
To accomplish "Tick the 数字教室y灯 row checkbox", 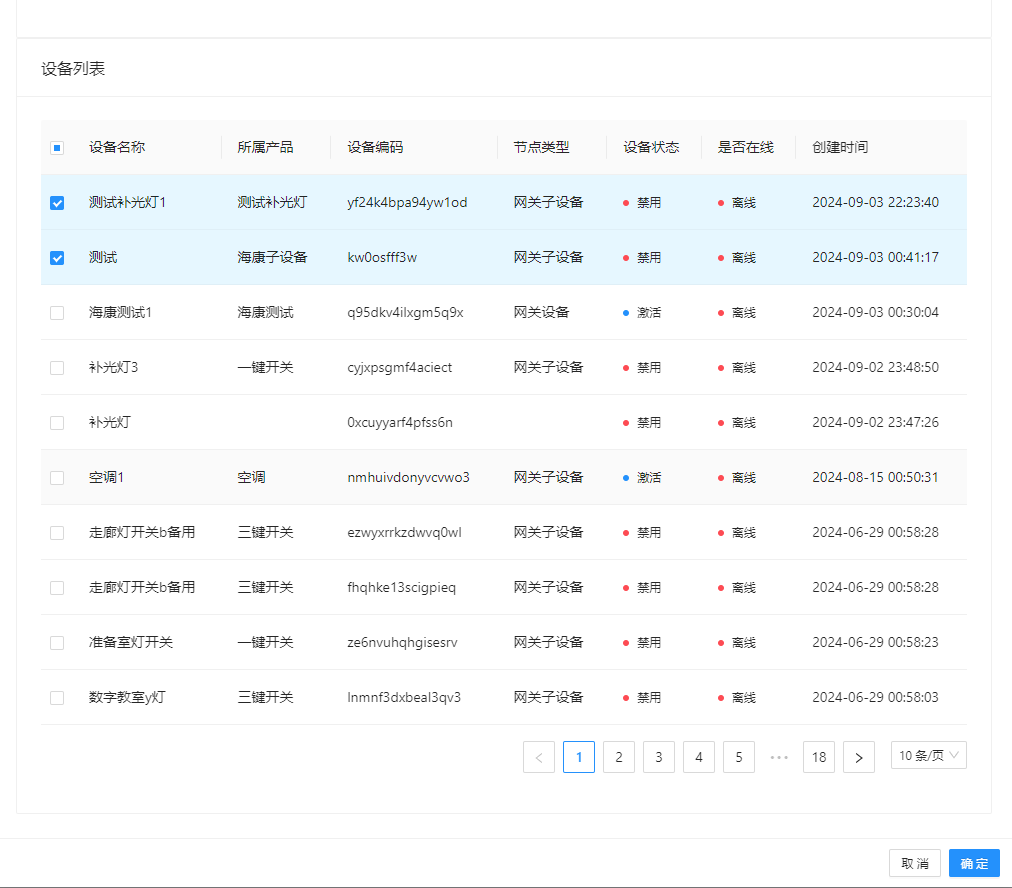I will tap(57, 698).
